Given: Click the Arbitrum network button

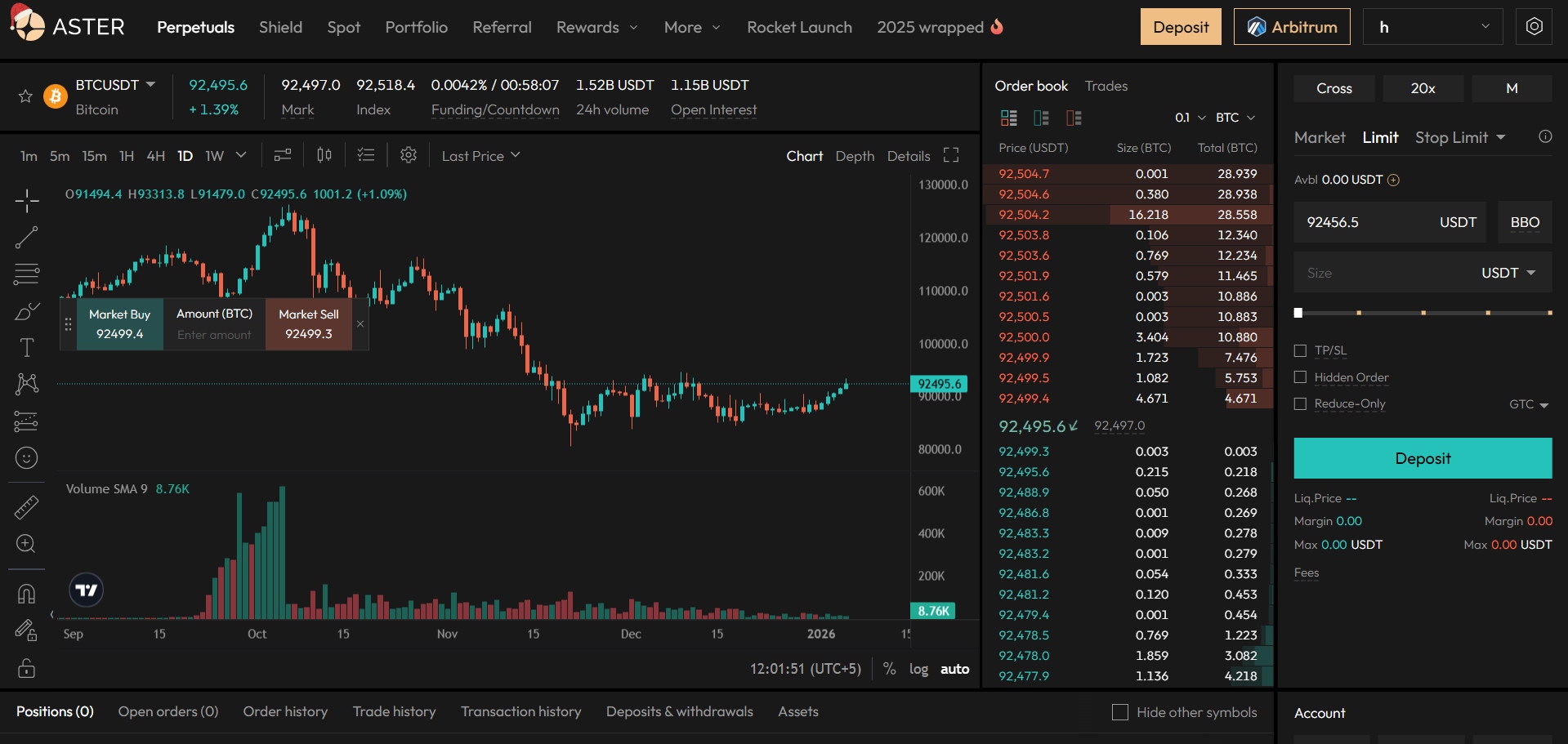Looking at the screenshot, I should click(1291, 27).
